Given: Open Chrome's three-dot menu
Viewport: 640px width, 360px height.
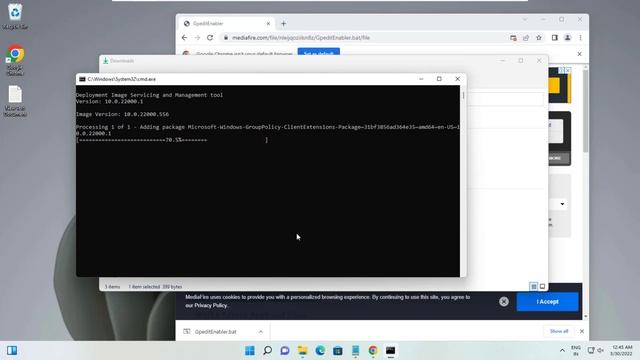Looking at the screenshot, I should [x=580, y=38].
